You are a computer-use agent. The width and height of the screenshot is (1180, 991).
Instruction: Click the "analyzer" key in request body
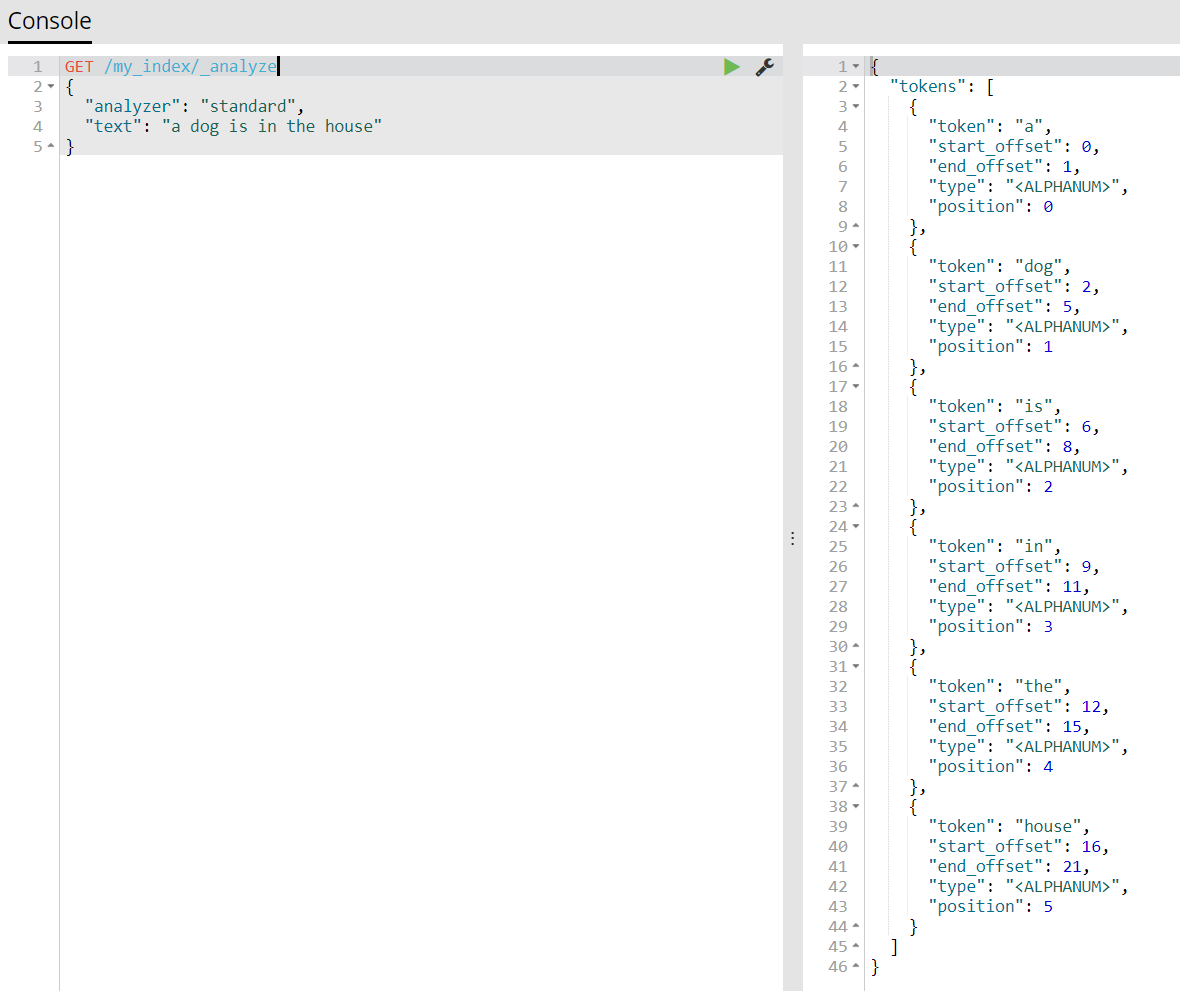[x=132, y=107]
